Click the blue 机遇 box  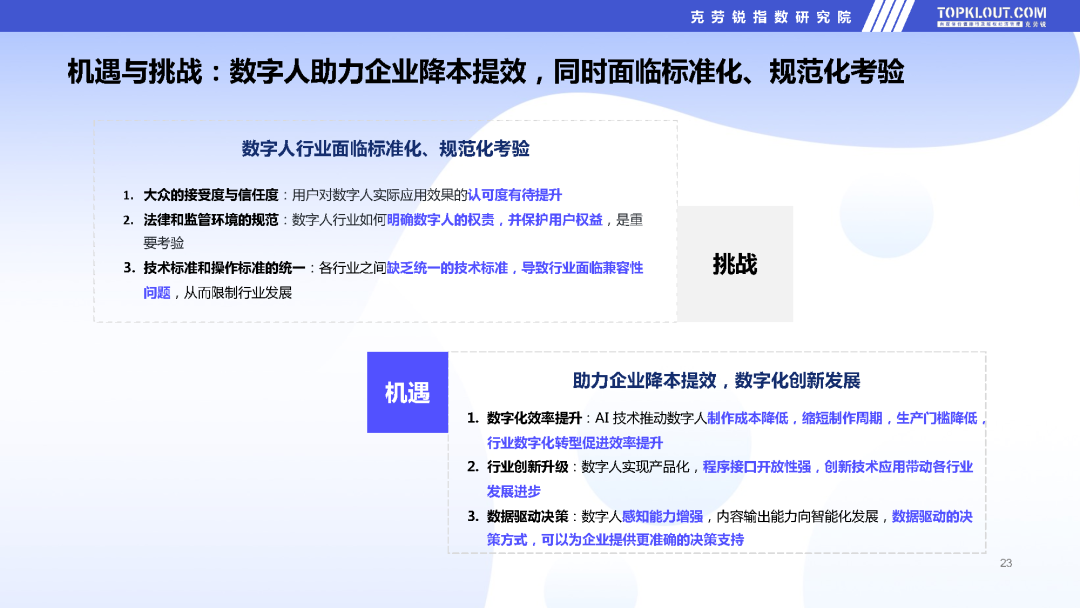407,392
